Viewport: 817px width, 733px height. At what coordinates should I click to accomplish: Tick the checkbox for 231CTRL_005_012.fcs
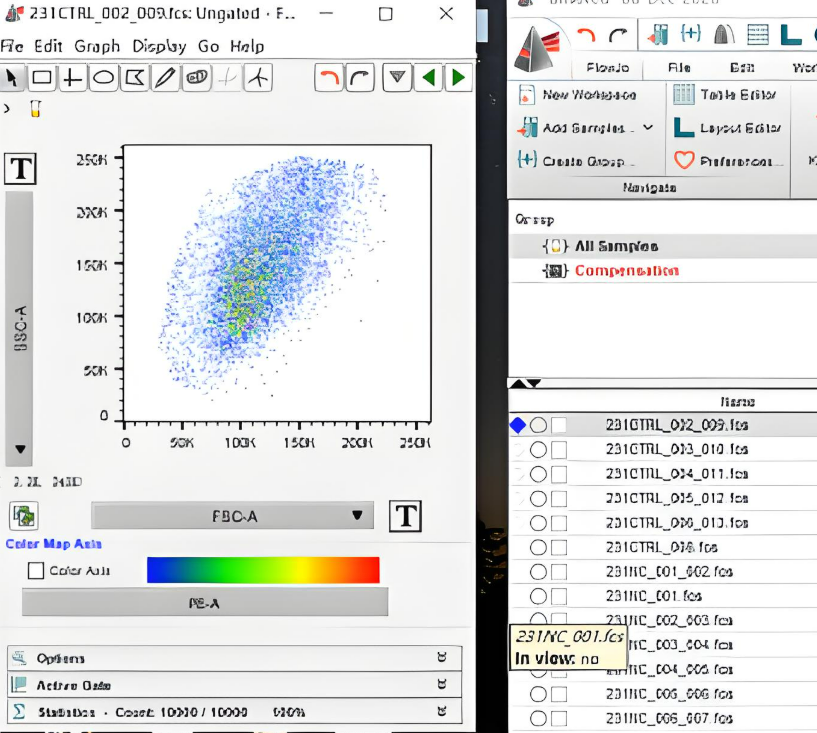pyautogui.click(x=559, y=499)
